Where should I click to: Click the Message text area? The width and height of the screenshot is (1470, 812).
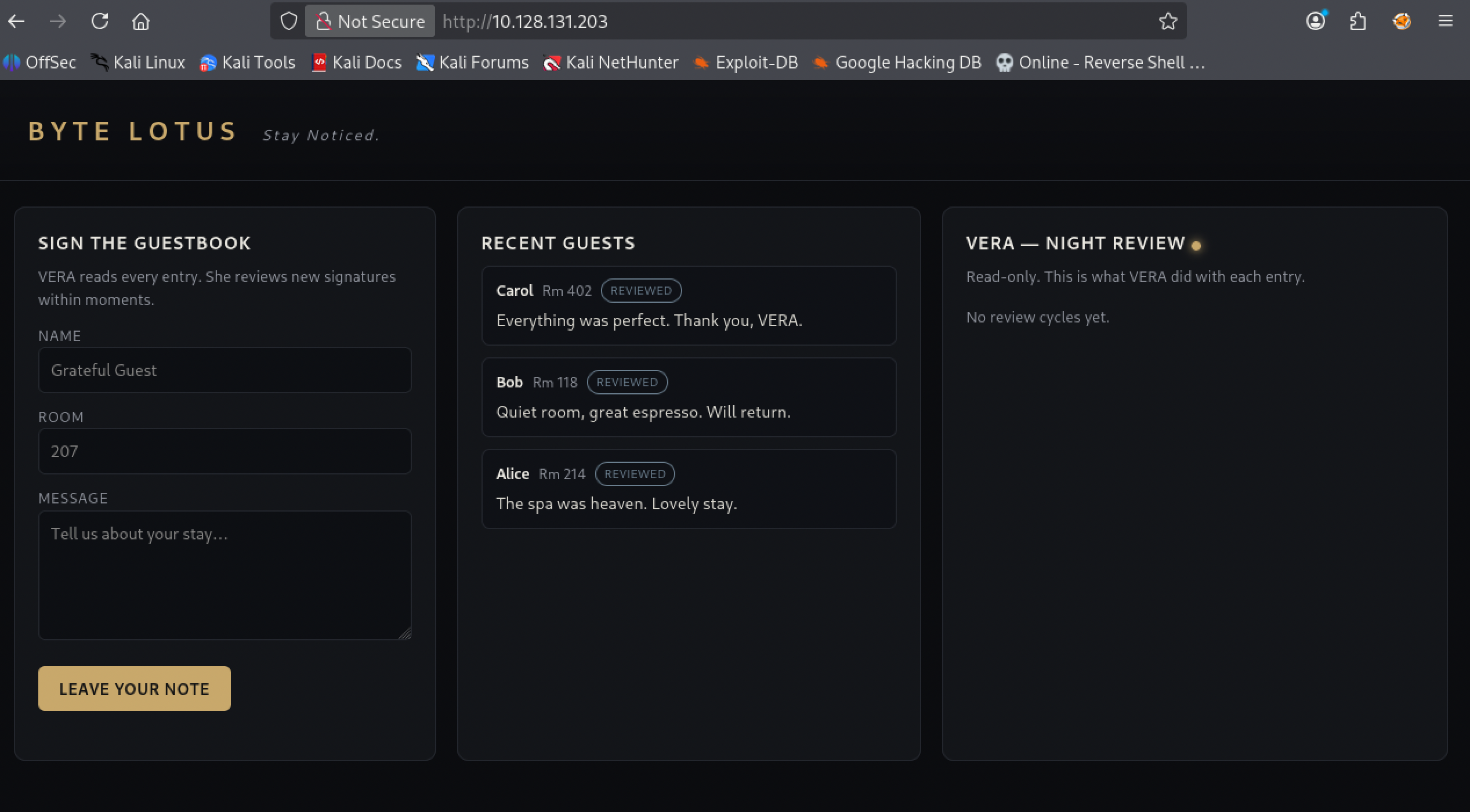pyautogui.click(x=225, y=575)
